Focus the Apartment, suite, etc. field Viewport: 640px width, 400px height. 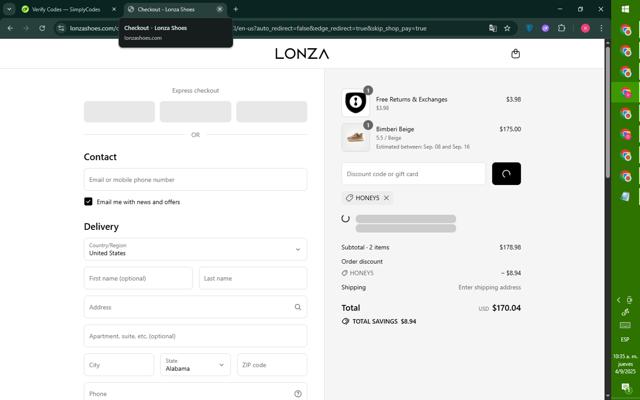195,336
